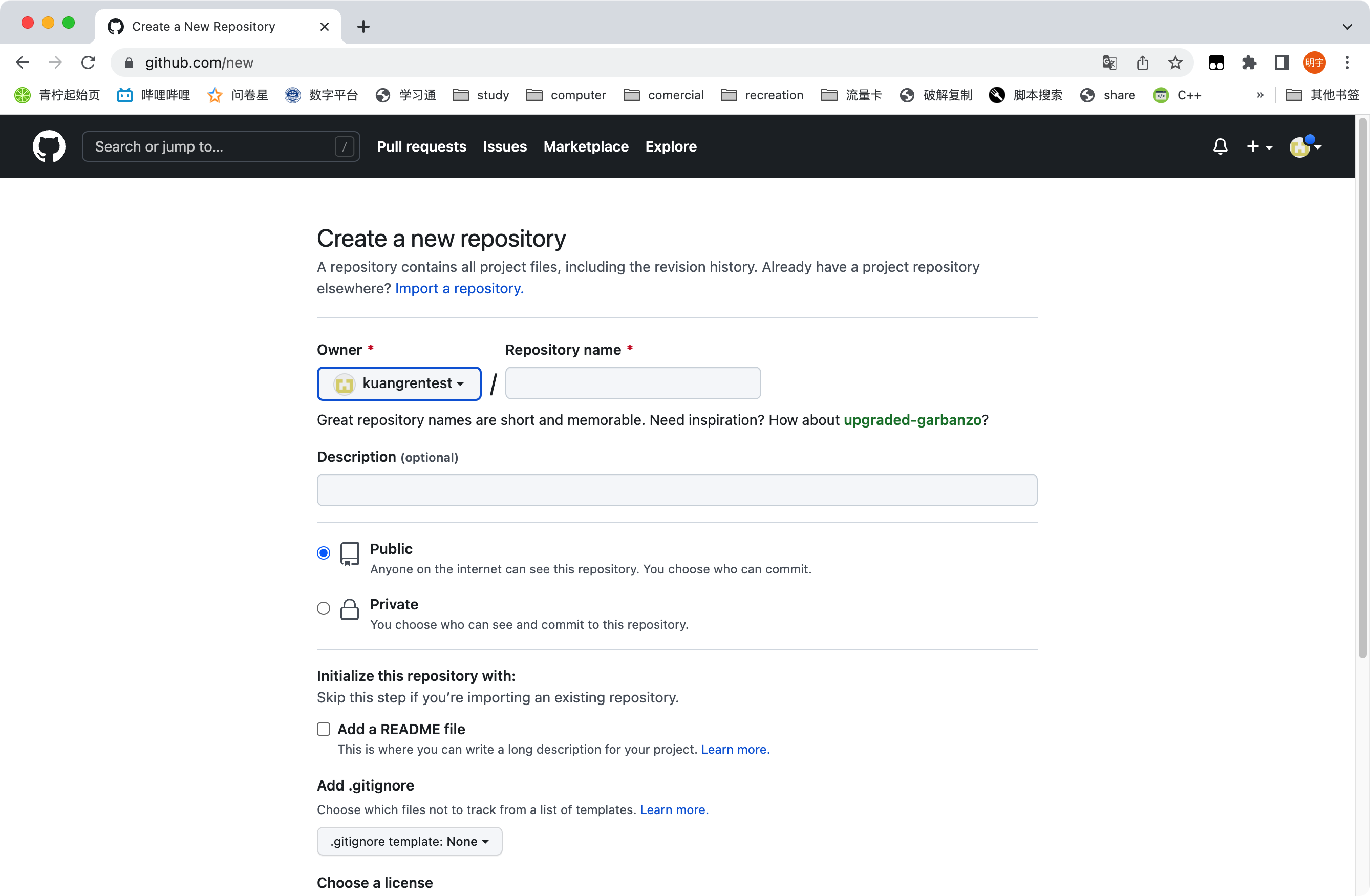Focus the Repository name field
The image size is (1370, 896).
pos(633,383)
